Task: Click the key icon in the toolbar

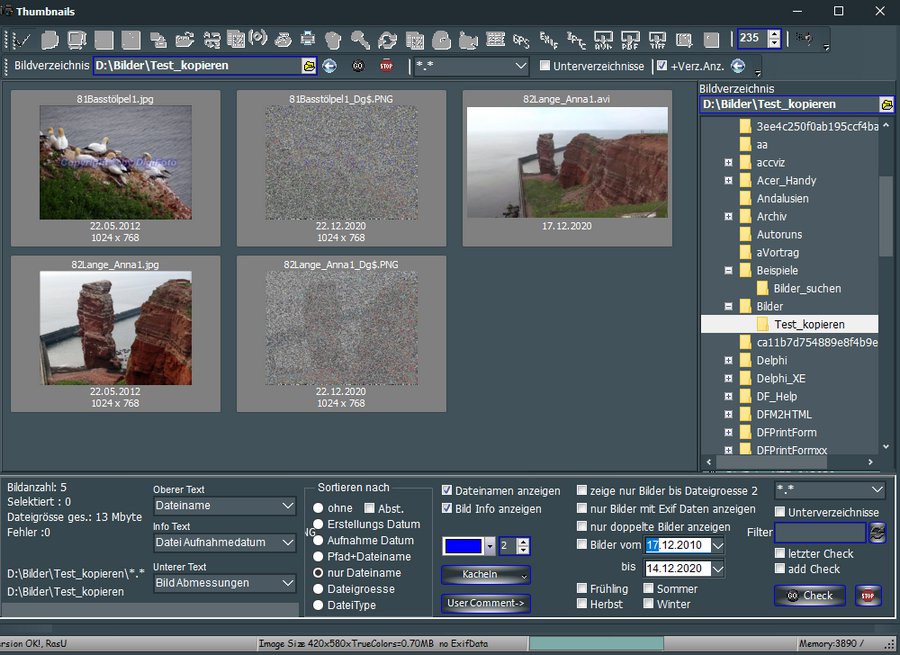Action: pyautogui.click(x=360, y=40)
